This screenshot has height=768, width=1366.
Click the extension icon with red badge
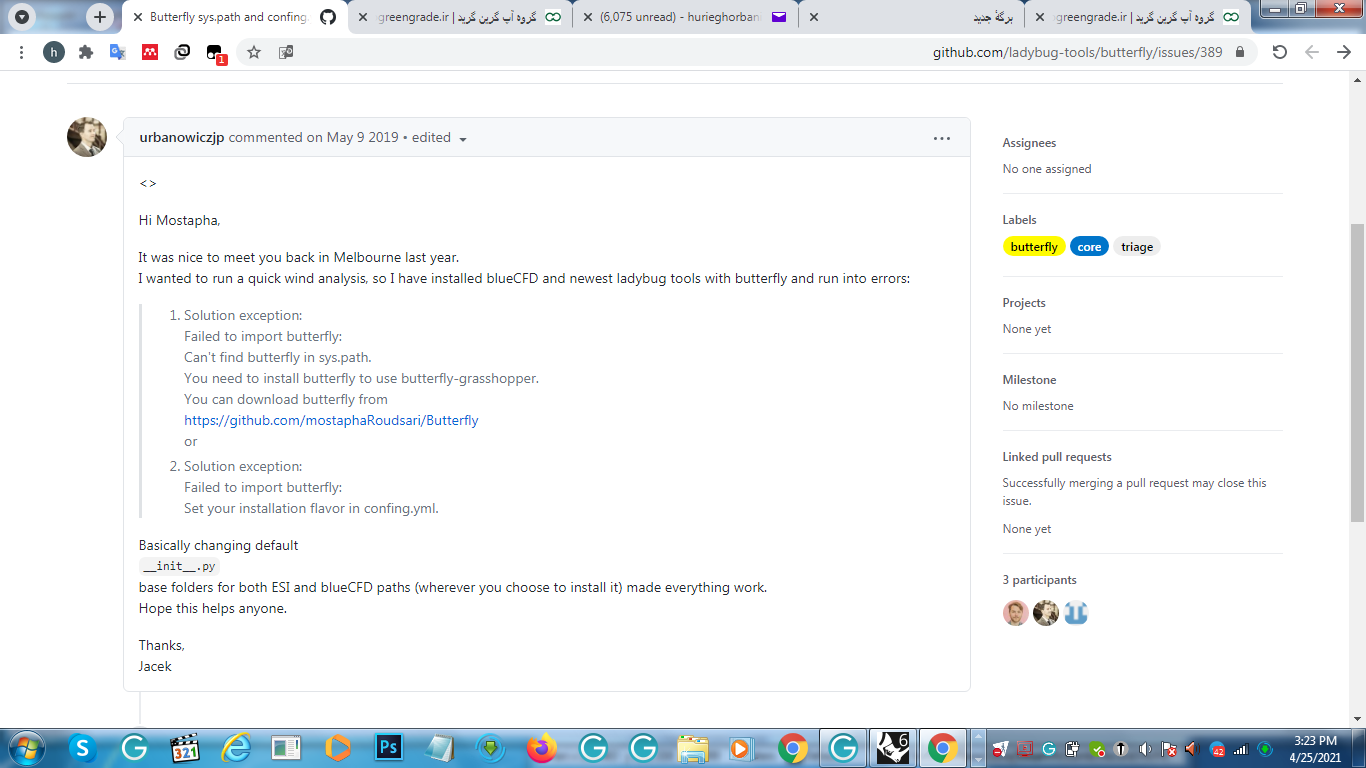215,53
